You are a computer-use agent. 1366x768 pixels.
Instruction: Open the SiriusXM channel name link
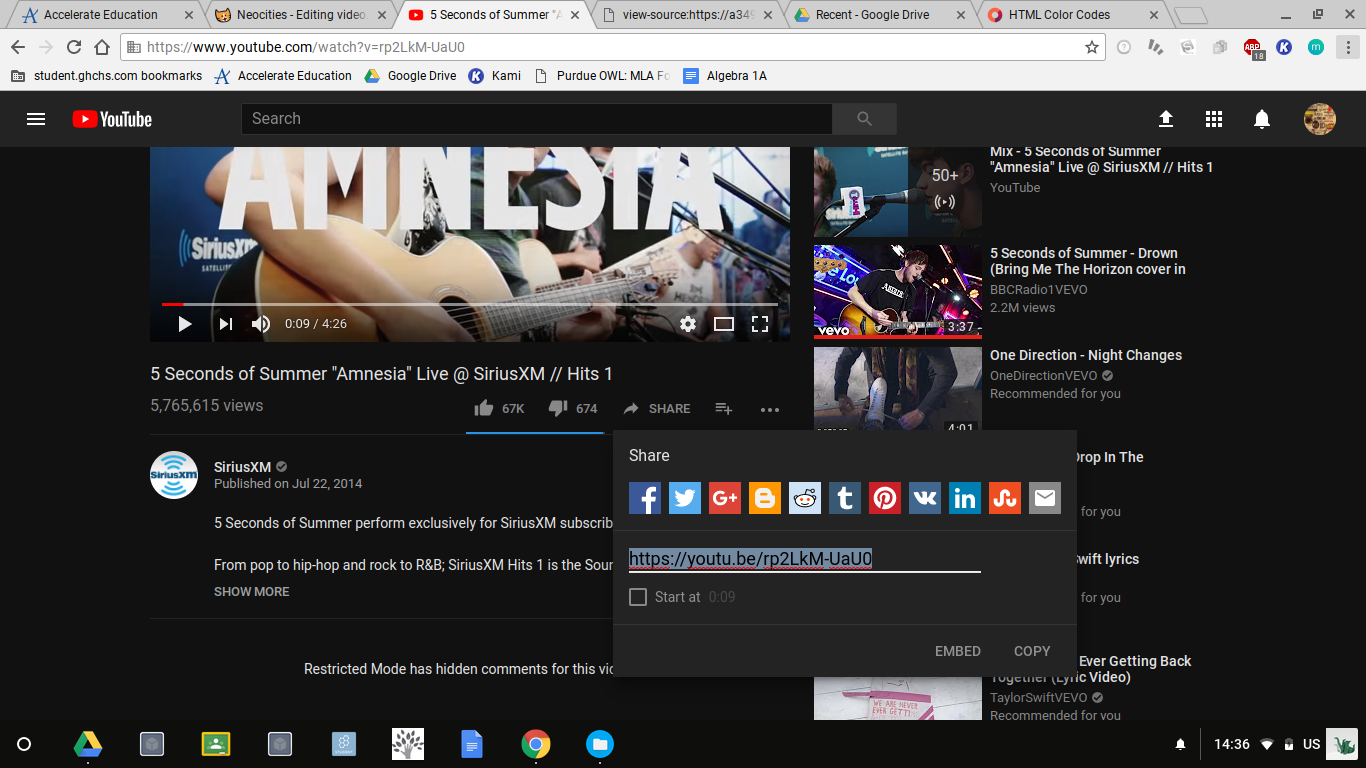point(242,467)
